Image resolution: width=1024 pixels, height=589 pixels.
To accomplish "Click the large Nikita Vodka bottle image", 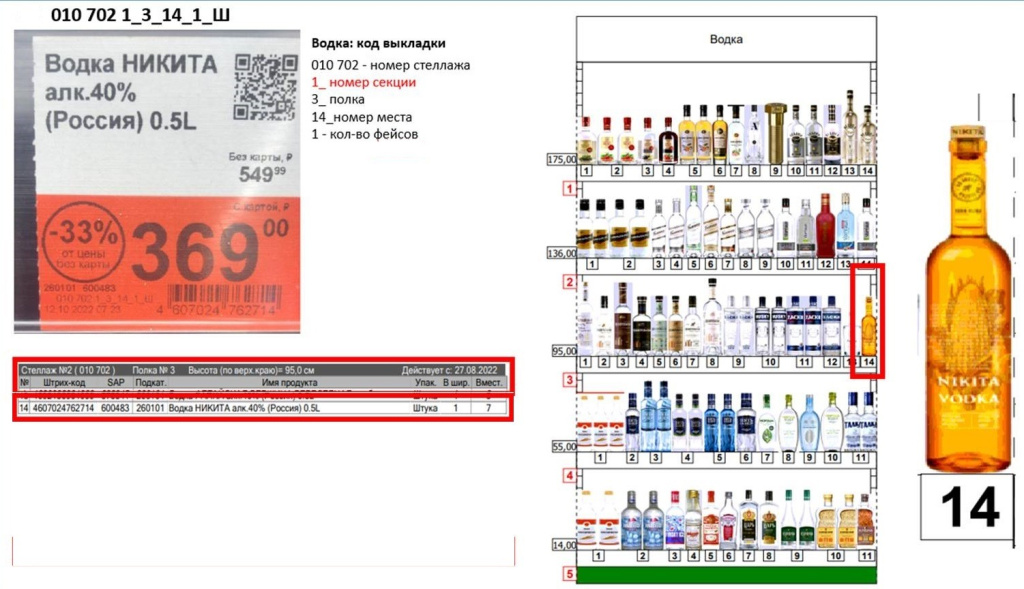I will click(x=968, y=298).
